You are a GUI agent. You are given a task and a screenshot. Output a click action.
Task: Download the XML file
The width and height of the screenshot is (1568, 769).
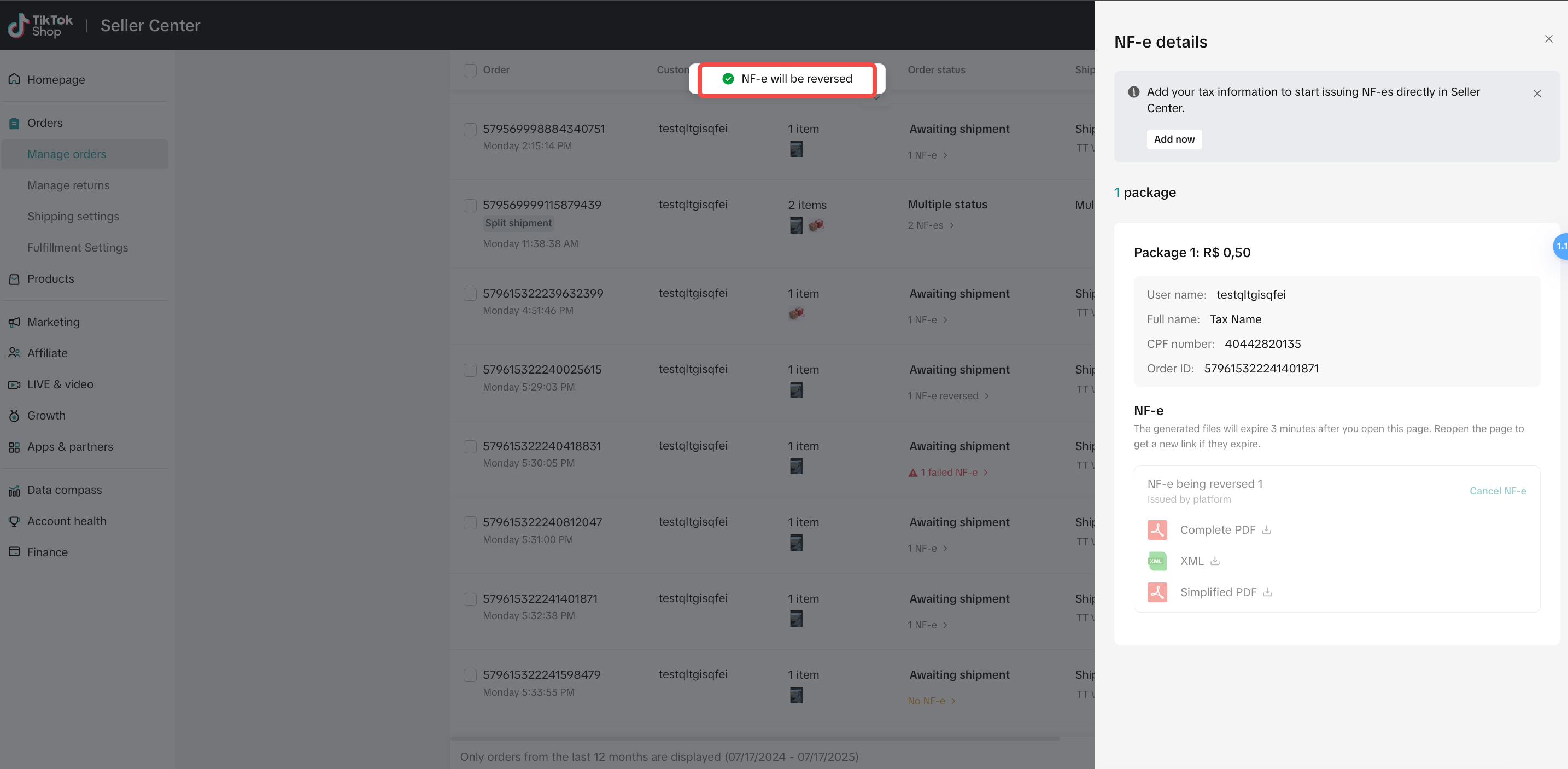(1215, 561)
